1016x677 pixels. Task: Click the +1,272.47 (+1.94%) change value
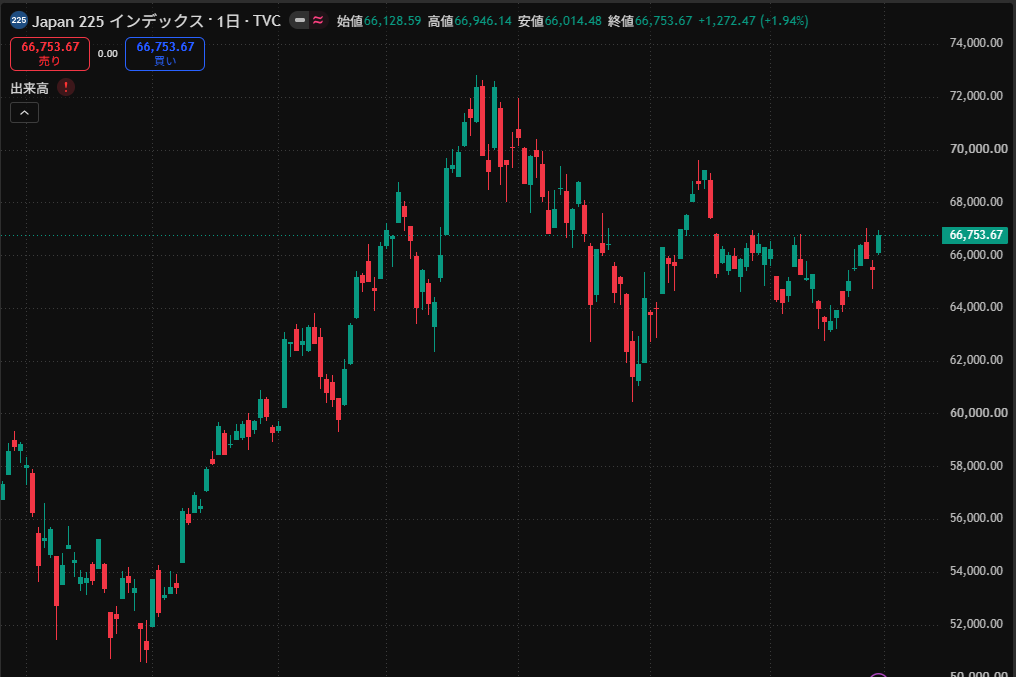click(x=753, y=21)
